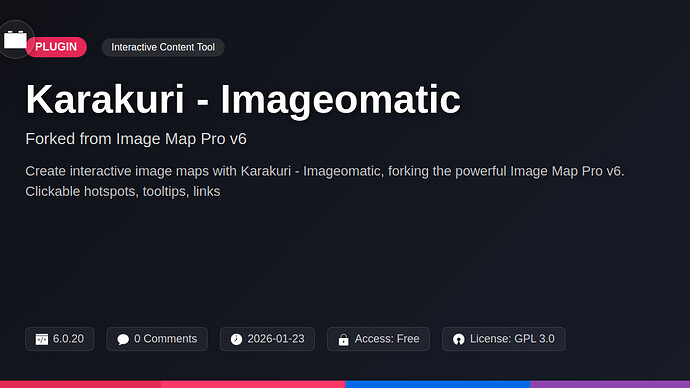
Task: Click the version code icon
Action: [42, 339]
